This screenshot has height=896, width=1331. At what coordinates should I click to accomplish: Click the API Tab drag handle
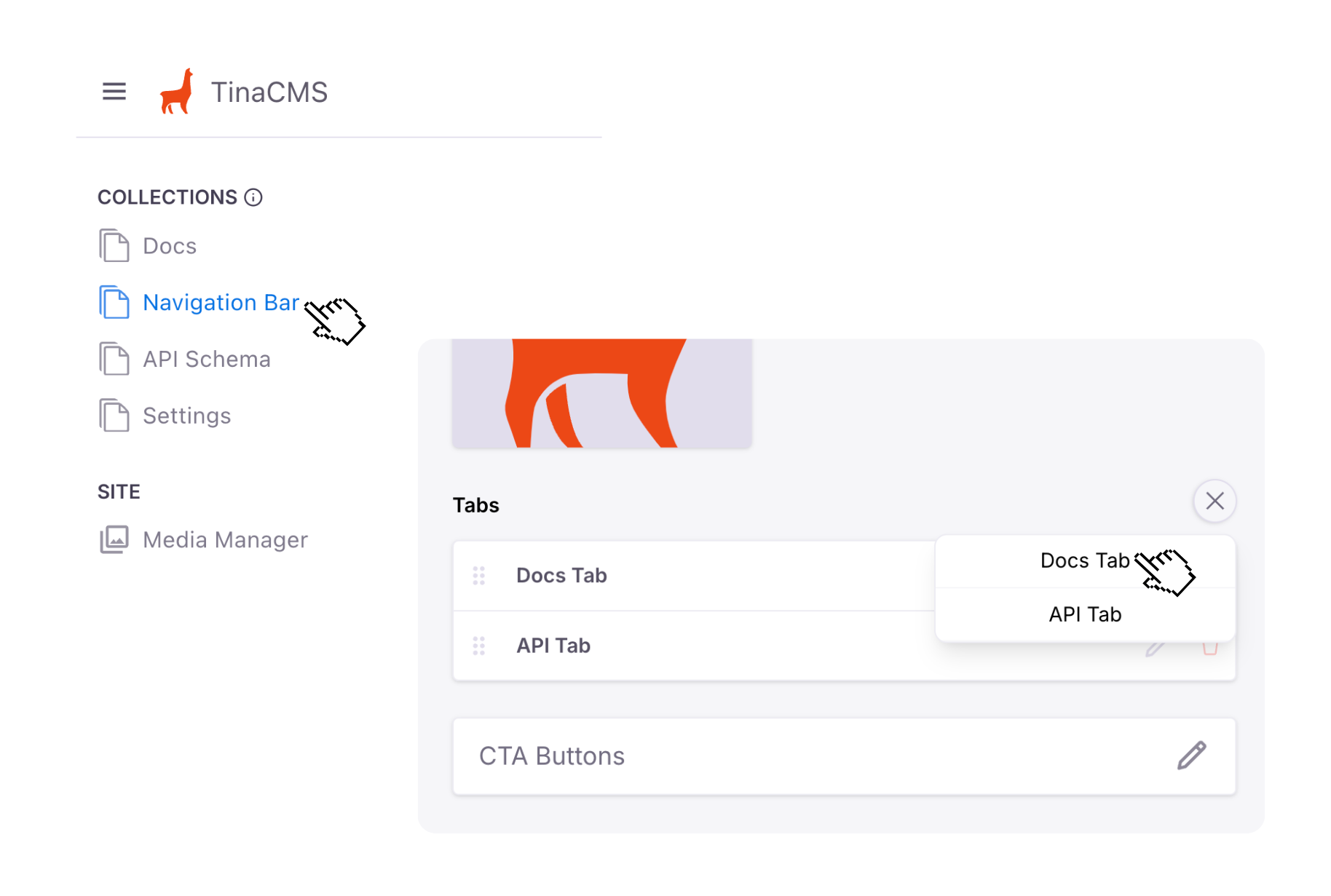tap(479, 646)
